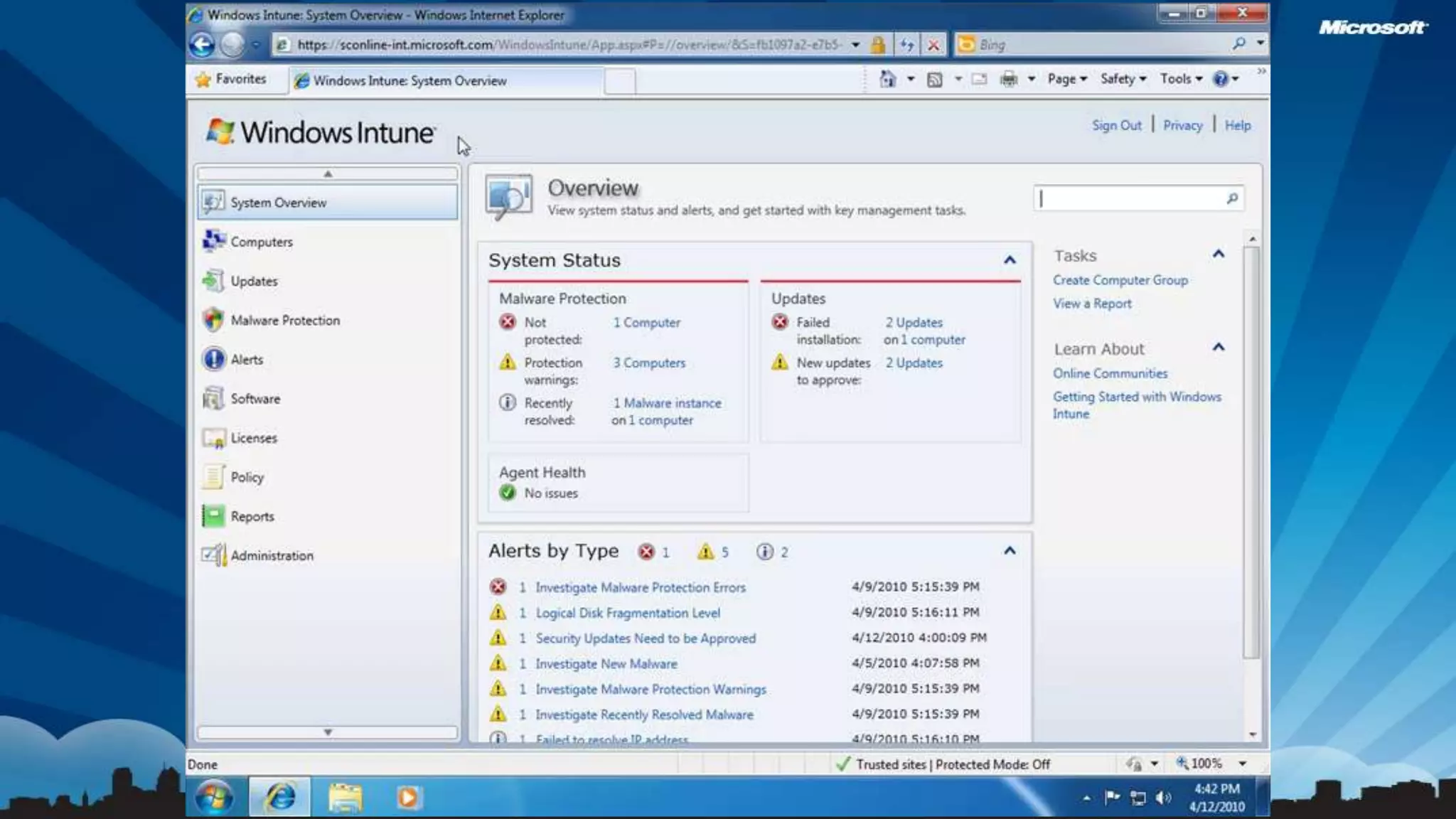Open the Safety menu
1456x819 pixels.
[1123, 79]
